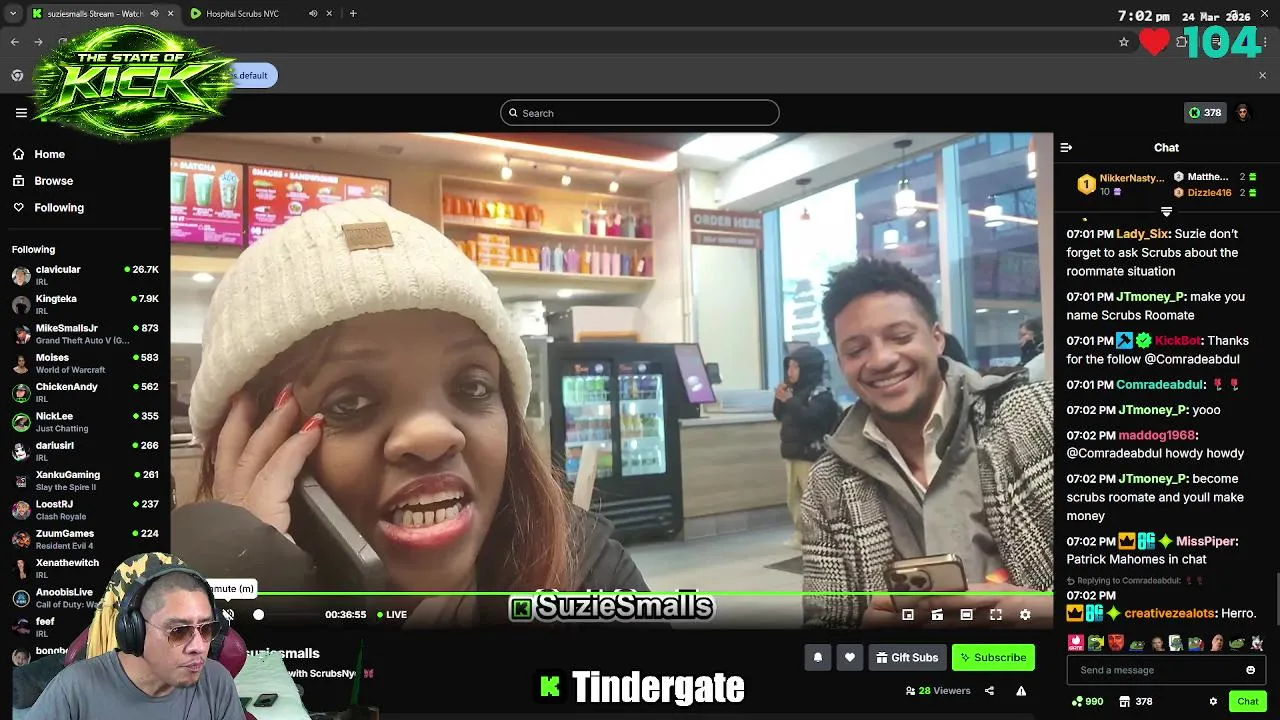Switch to suziesmalls Stream browser tab
Image resolution: width=1280 pixels, height=720 pixels.
[x=100, y=13]
